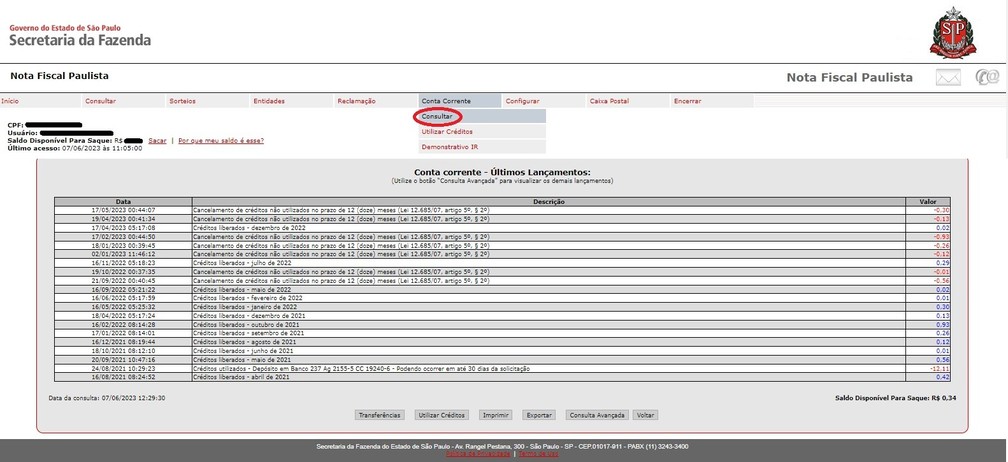Image resolution: width=1008 pixels, height=462 pixels.
Task: Click 'Créditos liberados - abril de 2021'
Action: (242, 377)
